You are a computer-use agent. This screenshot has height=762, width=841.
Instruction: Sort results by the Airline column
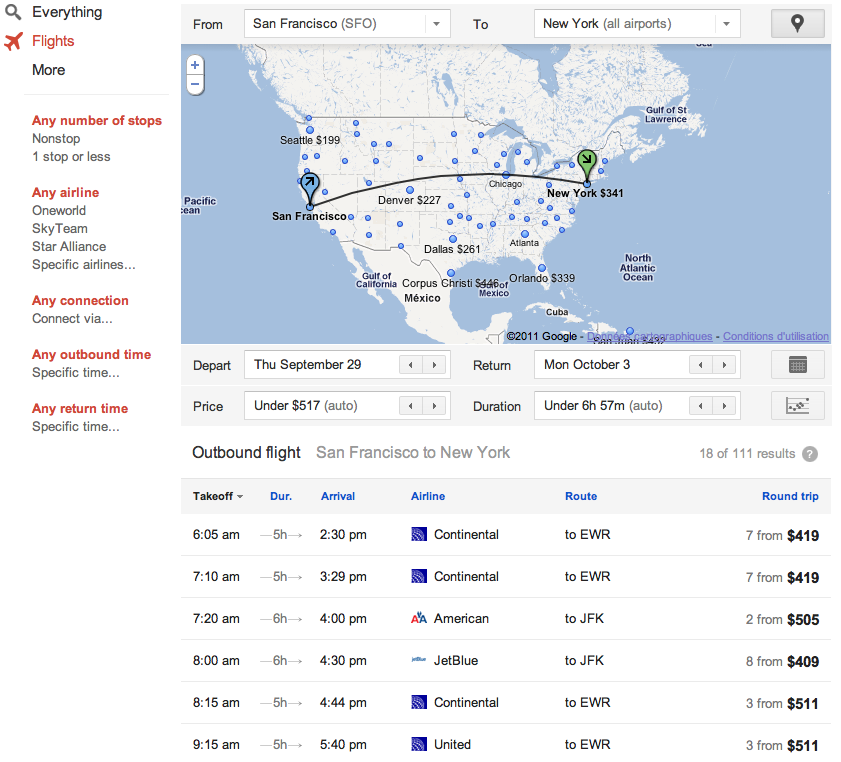click(x=428, y=497)
